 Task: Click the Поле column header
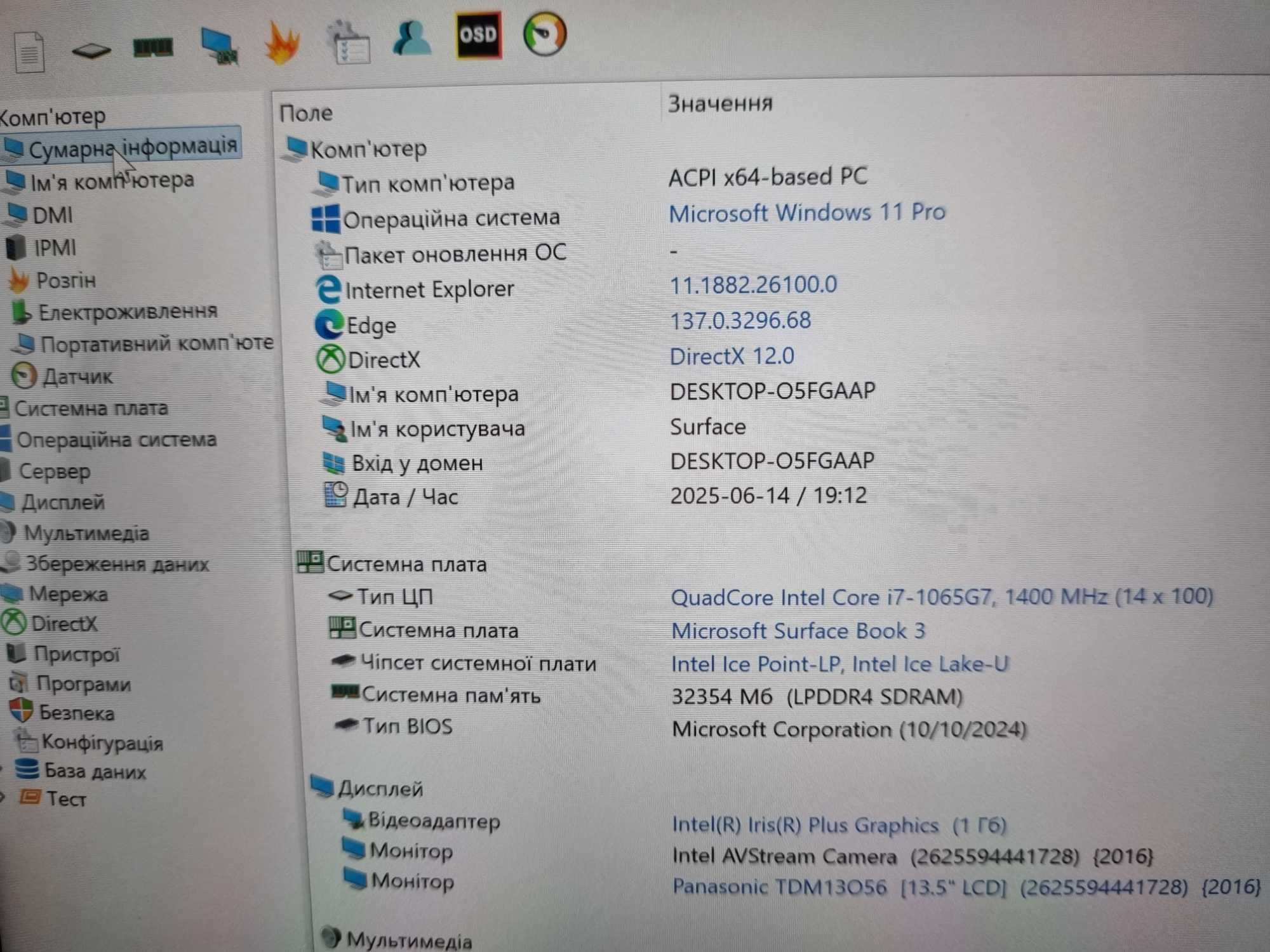[306, 113]
